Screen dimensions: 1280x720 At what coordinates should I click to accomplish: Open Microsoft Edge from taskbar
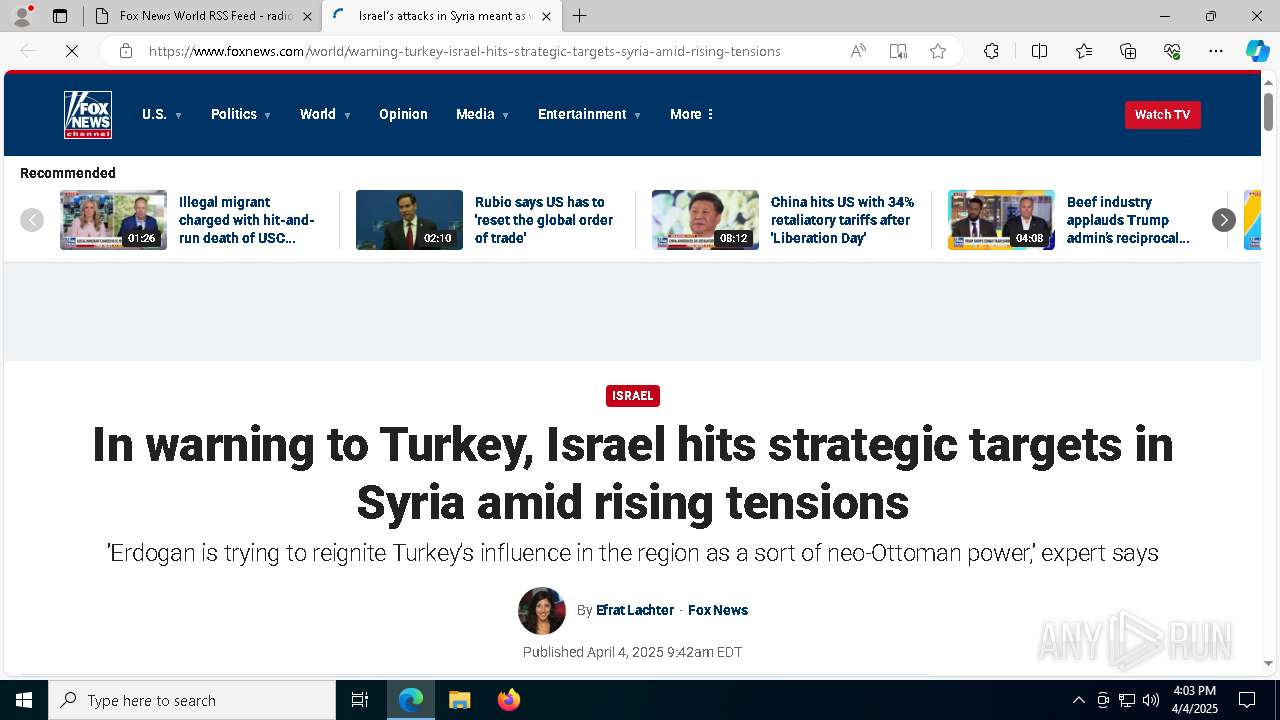tap(411, 700)
